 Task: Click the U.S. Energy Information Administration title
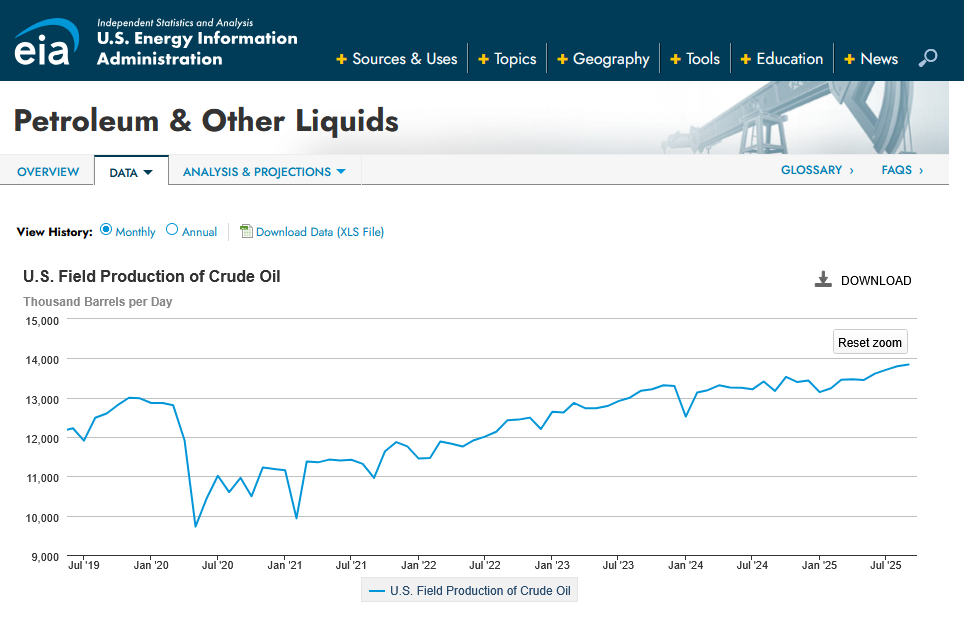(197, 49)
